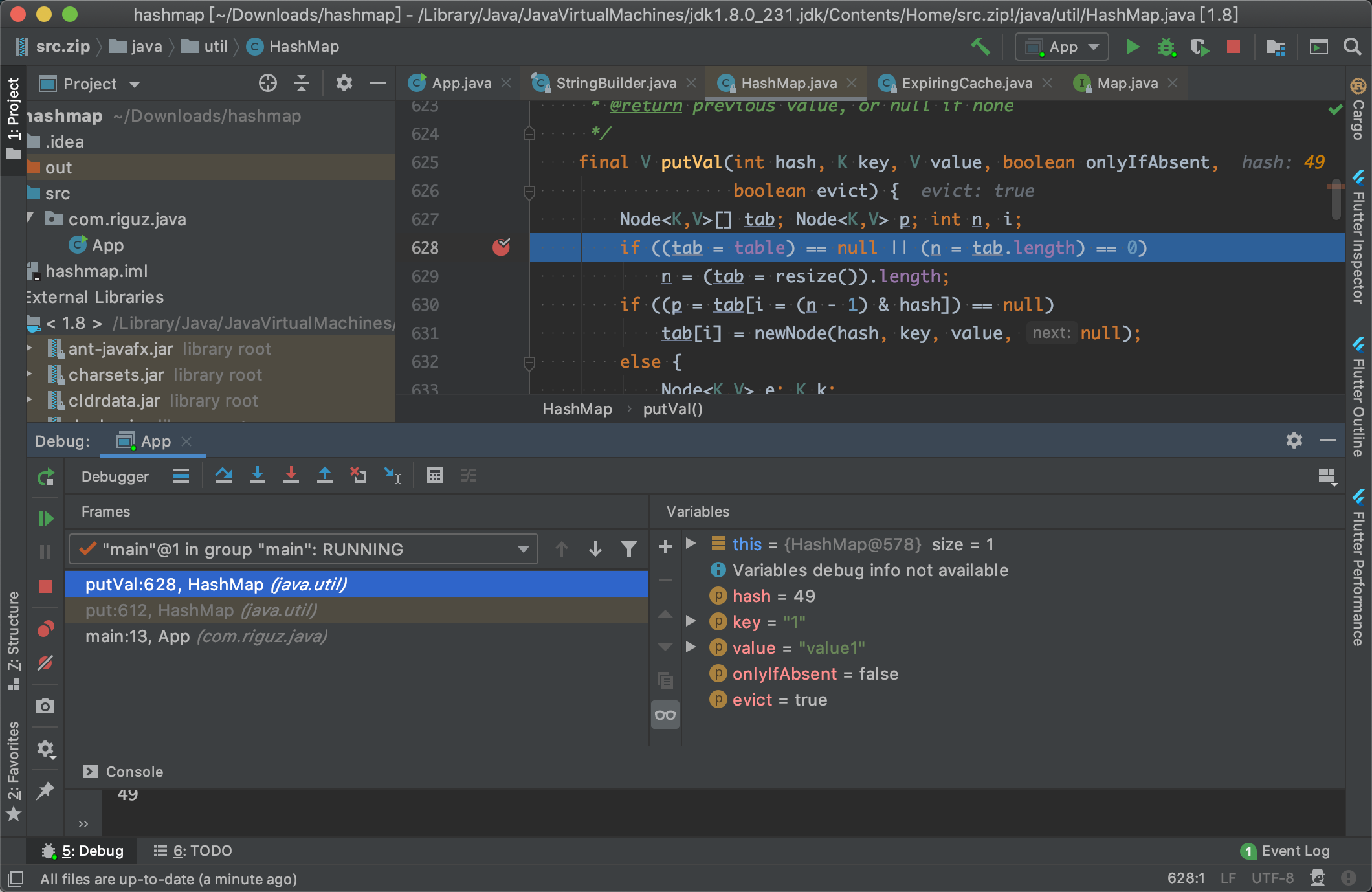
Task: Open the Evaluate Expression calculator
Action: (435, 476)
